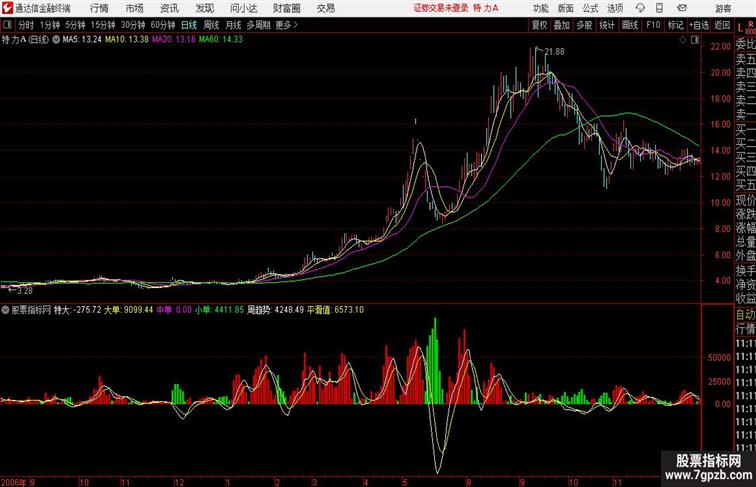The height and width of the screenshot is (487, 756).
Task: Click the 21.88 high price marker
Action: click(x=554, y=52)
